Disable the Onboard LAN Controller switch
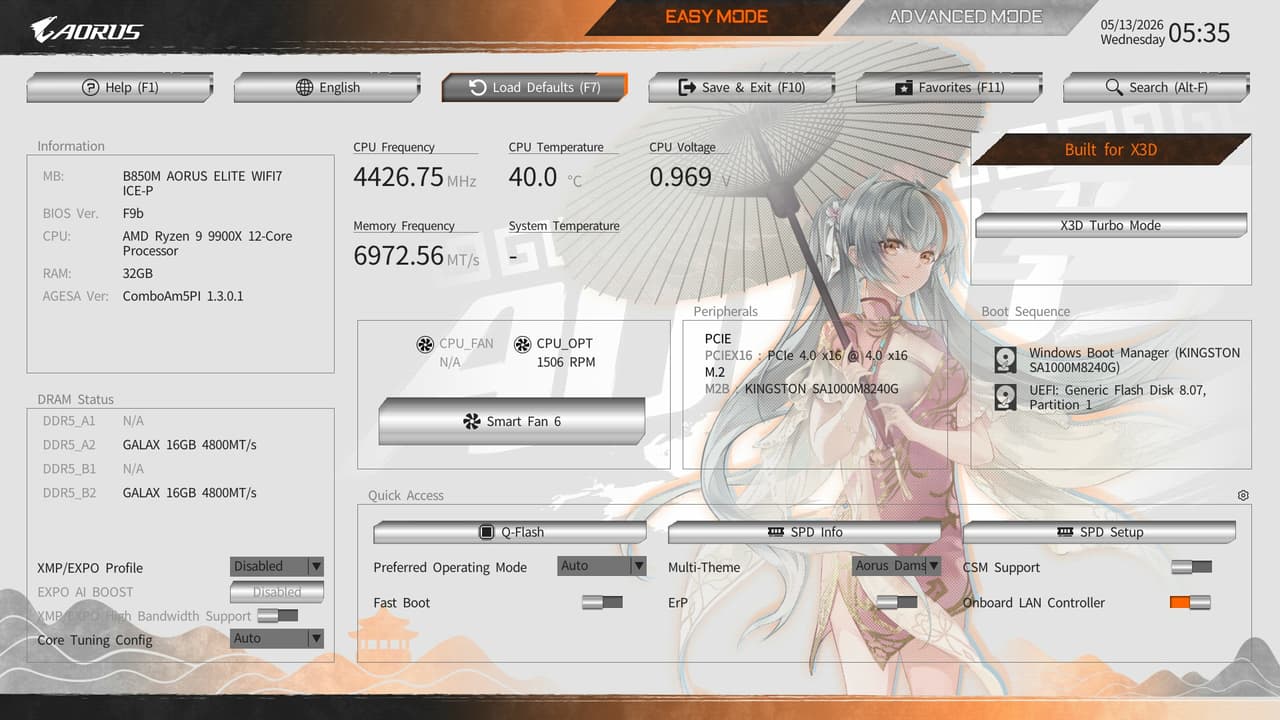 pos(1191,602)
